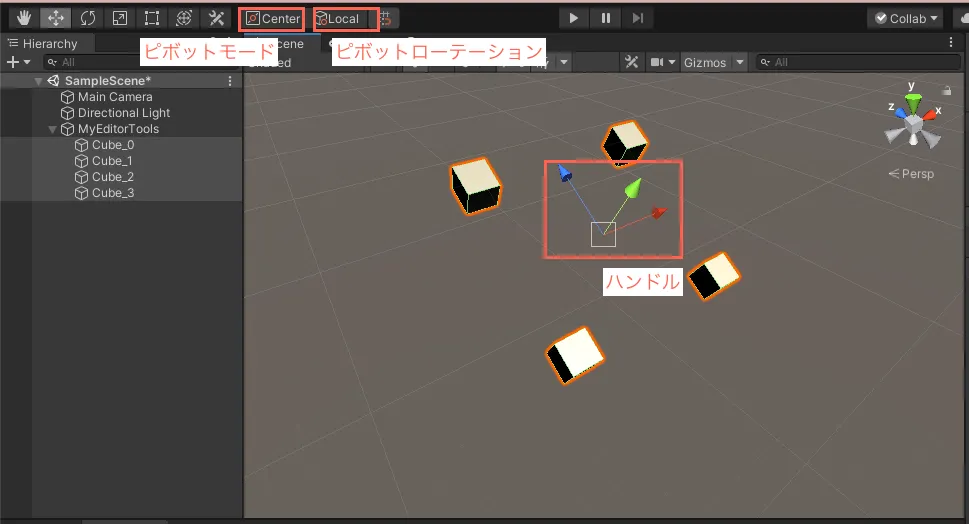Select the Rect tool
This screenshot has height=524, width=969.
click(x=152, y=19)
